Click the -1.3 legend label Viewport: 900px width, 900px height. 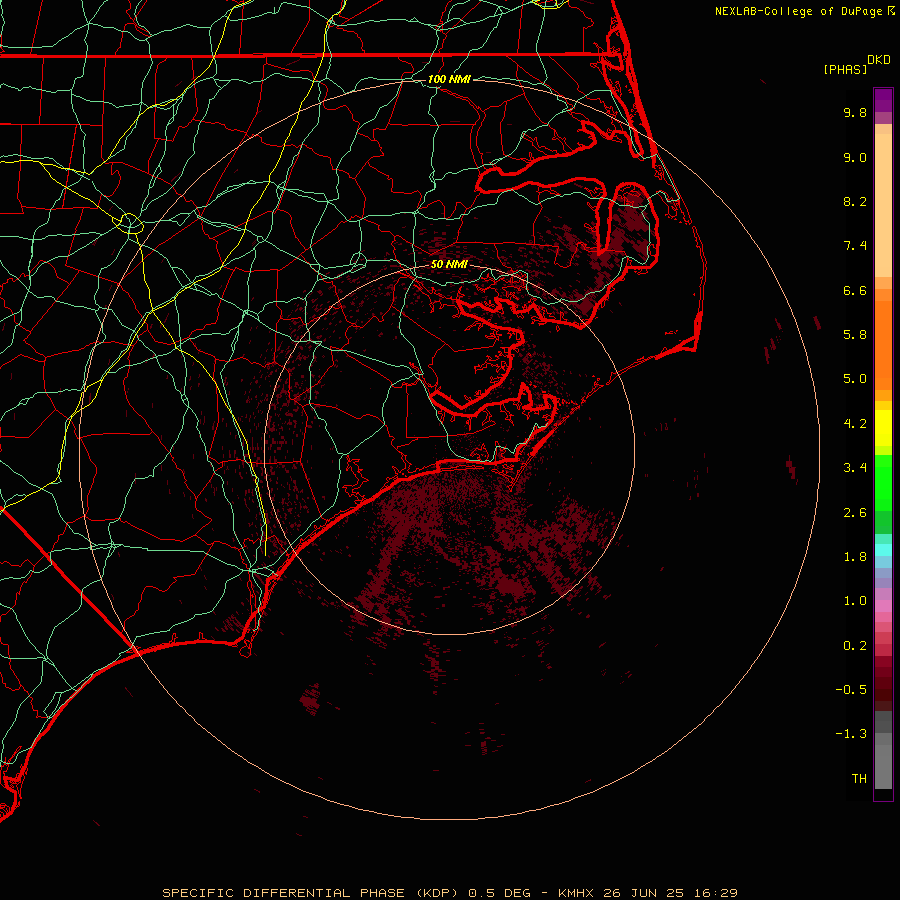[851, 734]
